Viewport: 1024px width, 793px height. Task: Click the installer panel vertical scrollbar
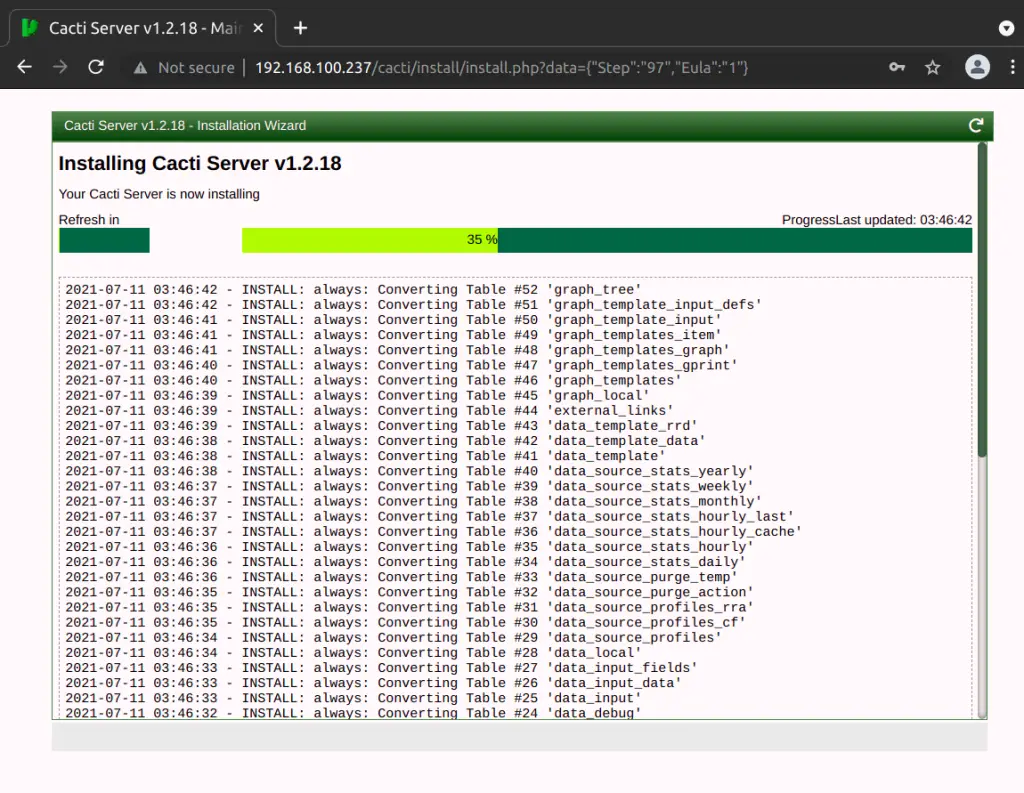pyautogui.click(x=982, y=300)
